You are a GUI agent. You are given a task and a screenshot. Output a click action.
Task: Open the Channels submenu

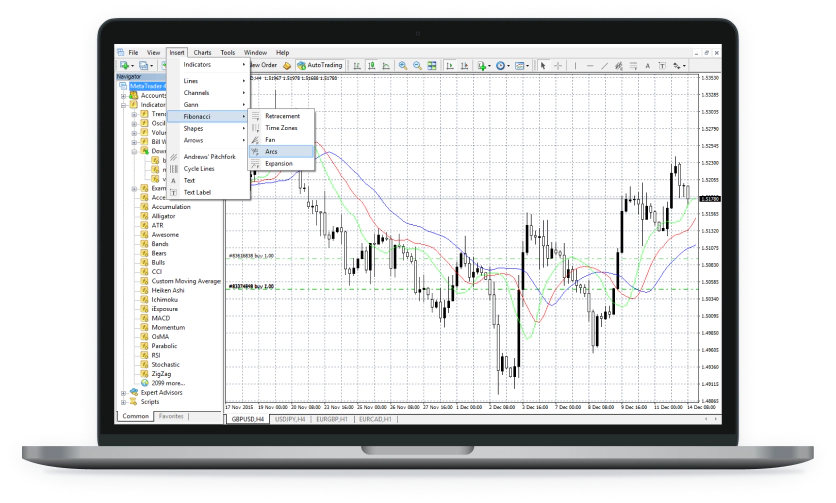tap(197, 92)
